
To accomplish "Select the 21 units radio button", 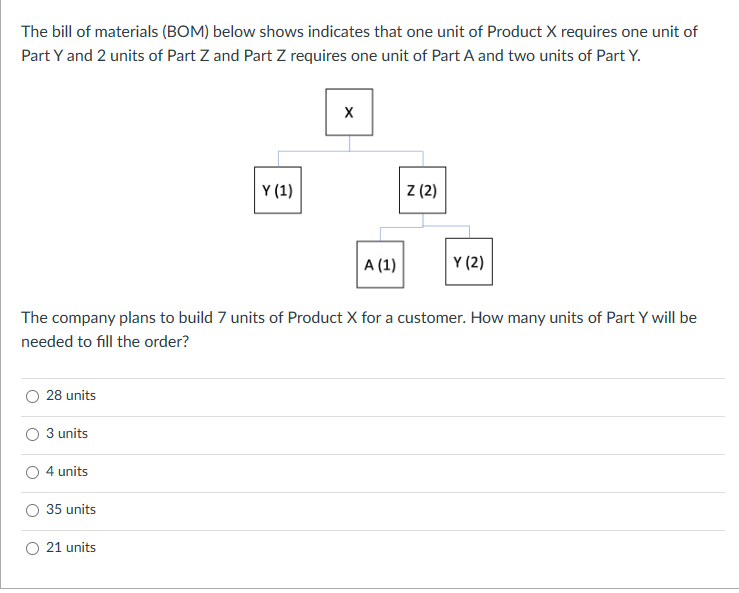I will (x=33, y=548).
